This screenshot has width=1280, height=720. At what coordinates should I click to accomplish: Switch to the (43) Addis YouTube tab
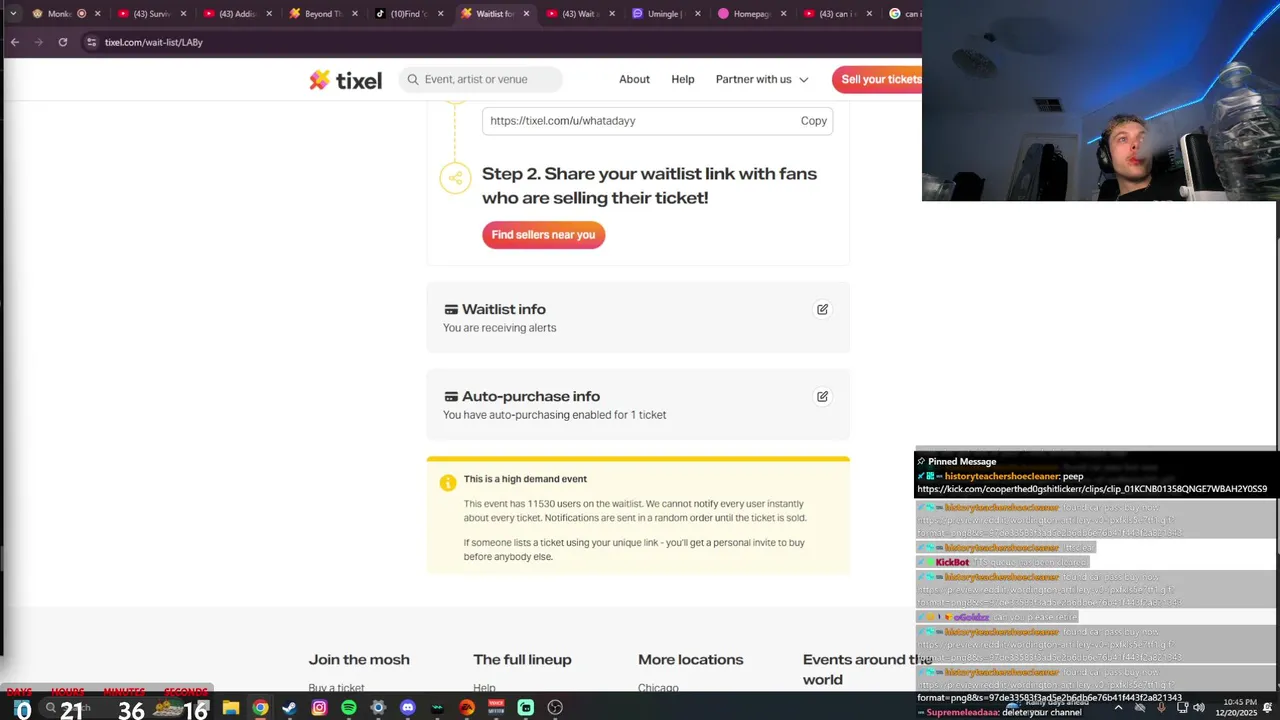pyautogui.click(x=236, y=14)
